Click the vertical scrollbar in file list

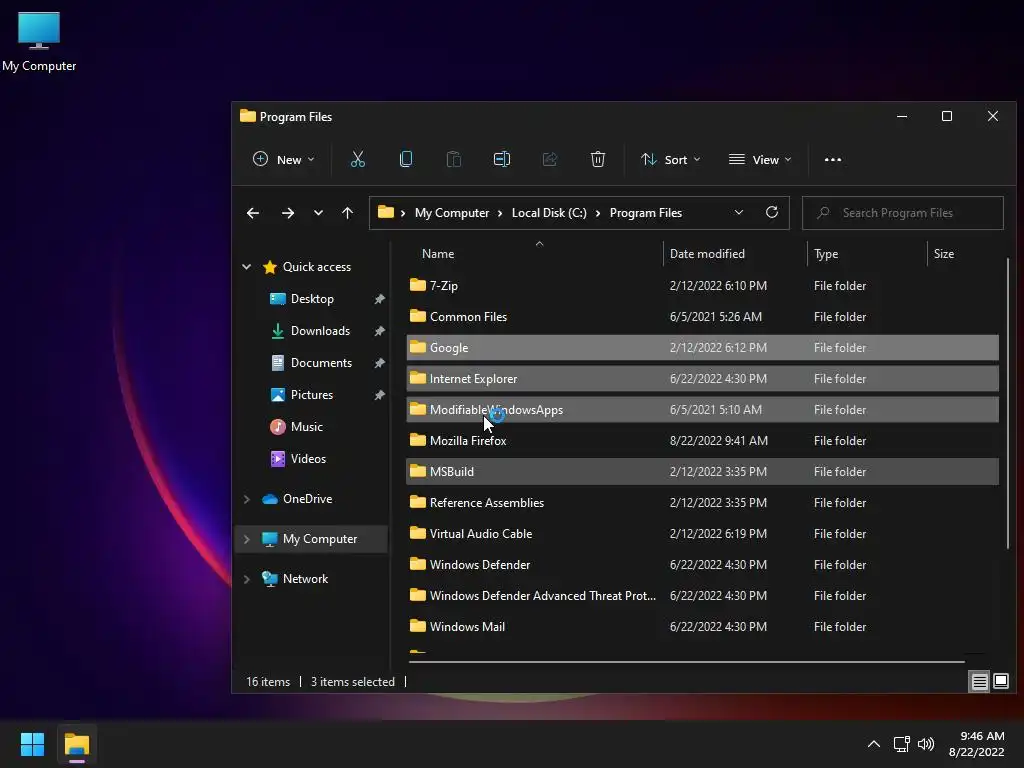pyautogui.click(x=1008, y=403)
